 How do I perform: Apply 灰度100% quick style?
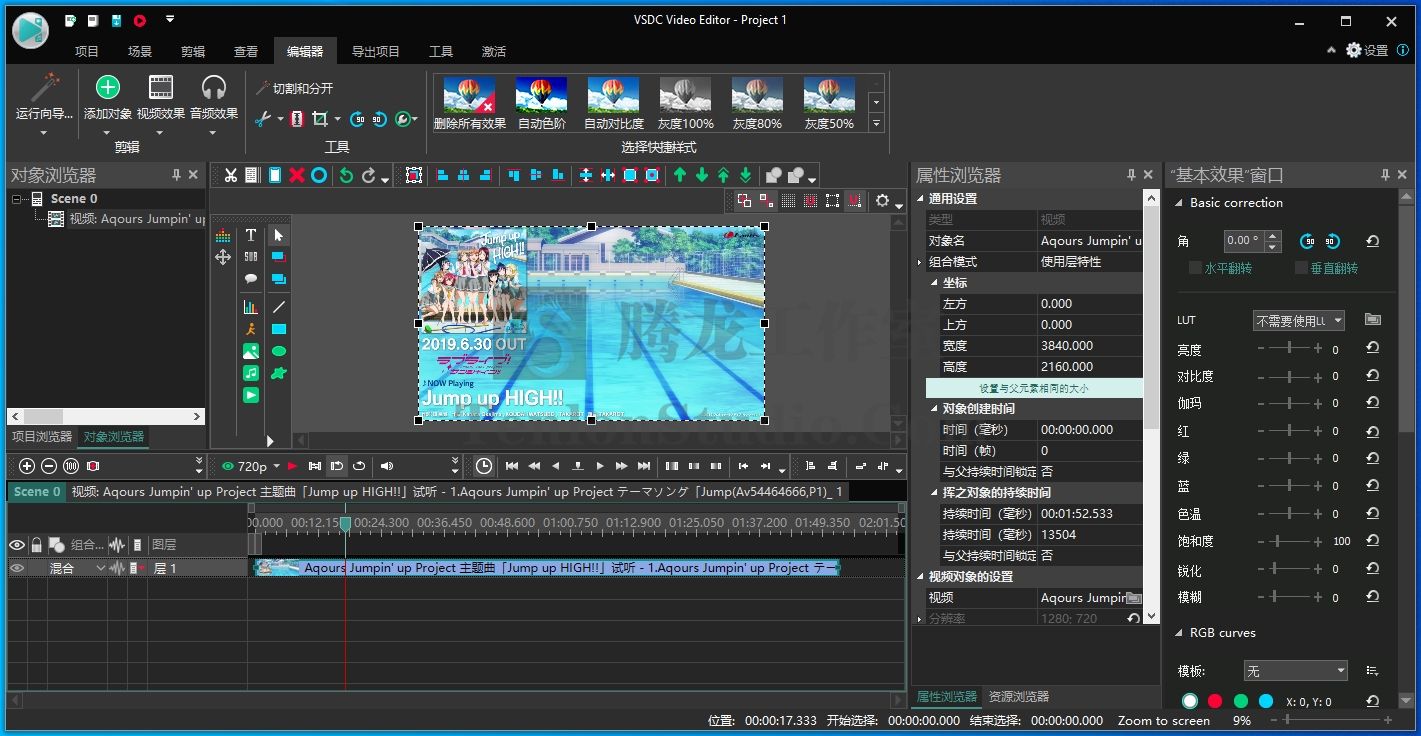pos(685,104)
